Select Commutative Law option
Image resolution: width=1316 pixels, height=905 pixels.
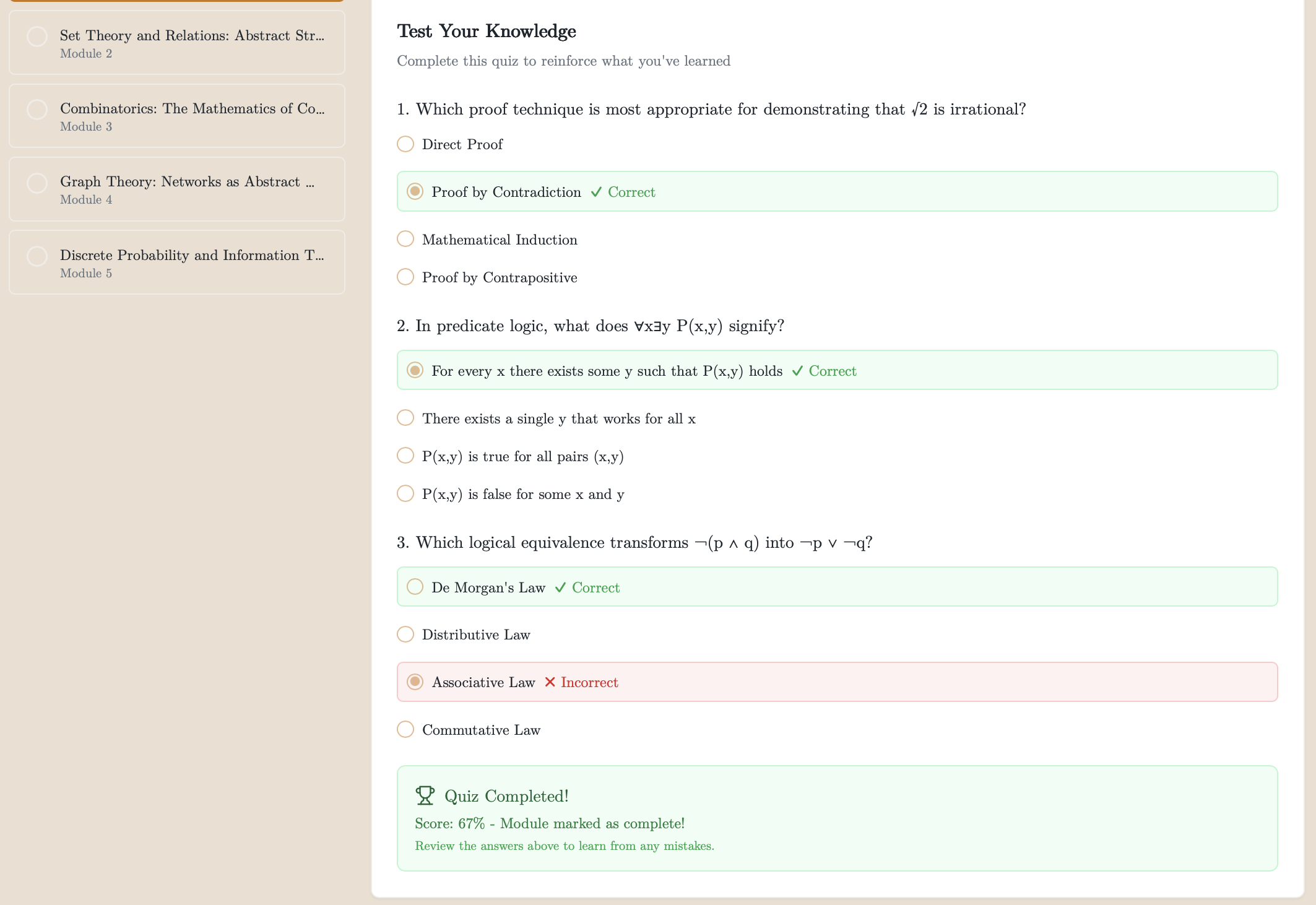tap(405, 729)
